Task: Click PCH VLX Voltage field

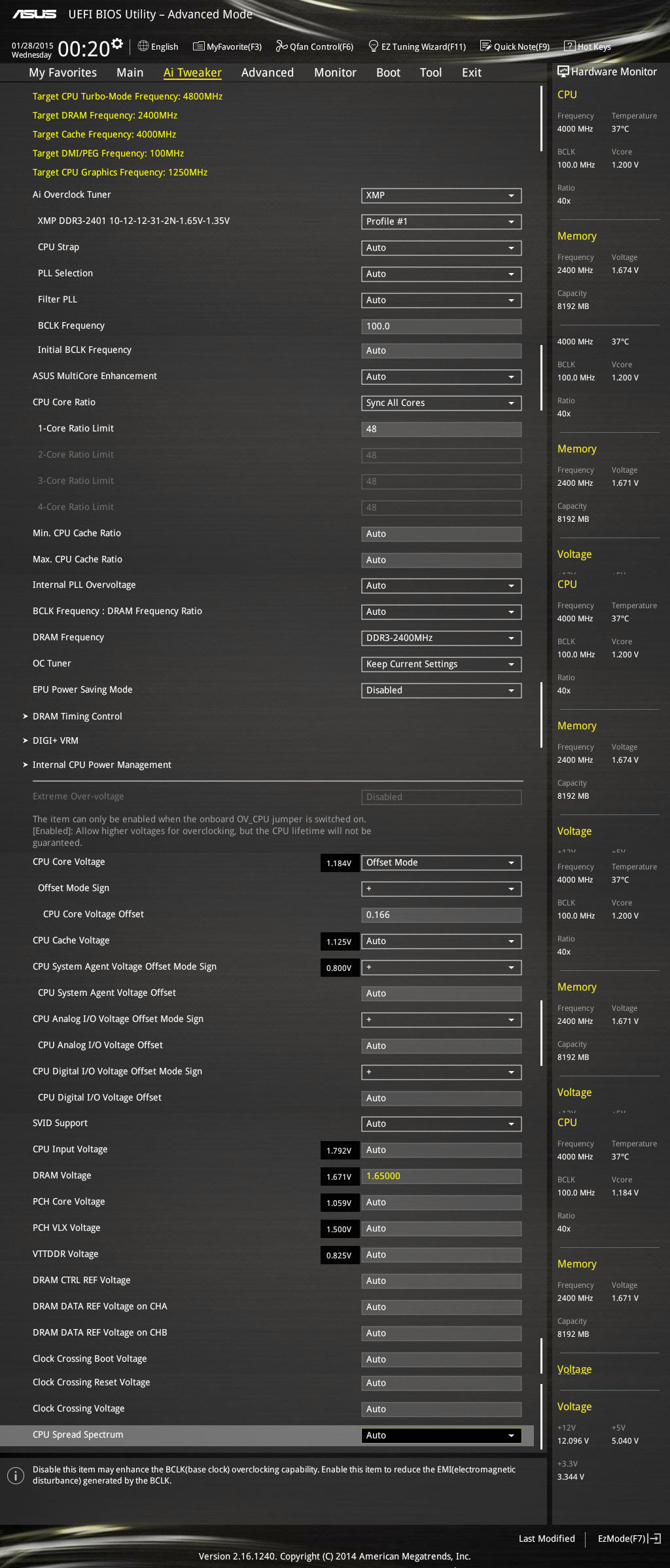Action: click(442, 1229)
